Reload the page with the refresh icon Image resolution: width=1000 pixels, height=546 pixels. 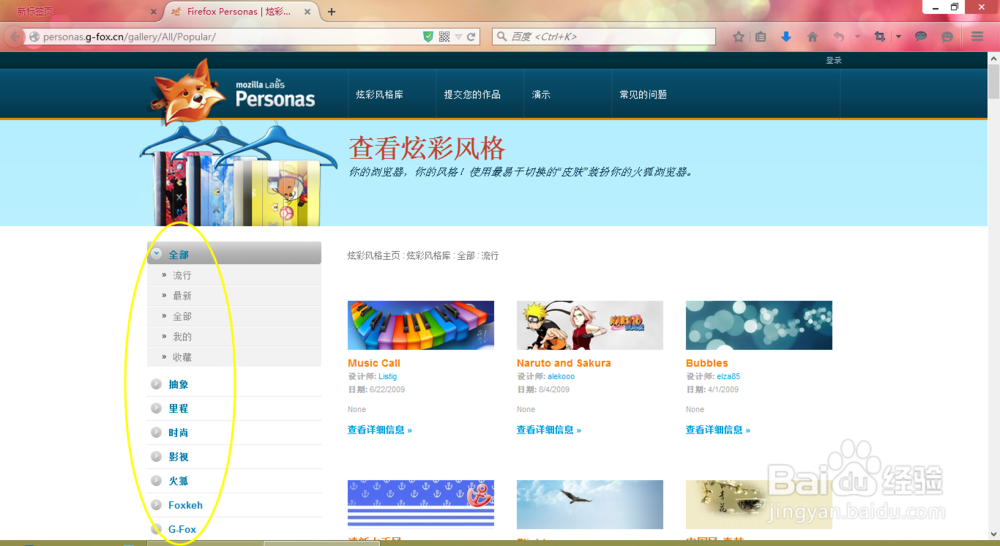(x=471, y=36)
